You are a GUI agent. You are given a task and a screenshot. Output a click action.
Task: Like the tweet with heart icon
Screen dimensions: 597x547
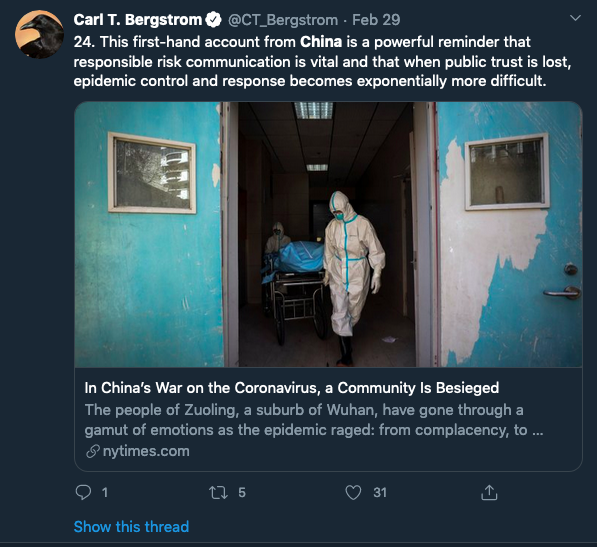pyautogui.click(x=353, y=493)
